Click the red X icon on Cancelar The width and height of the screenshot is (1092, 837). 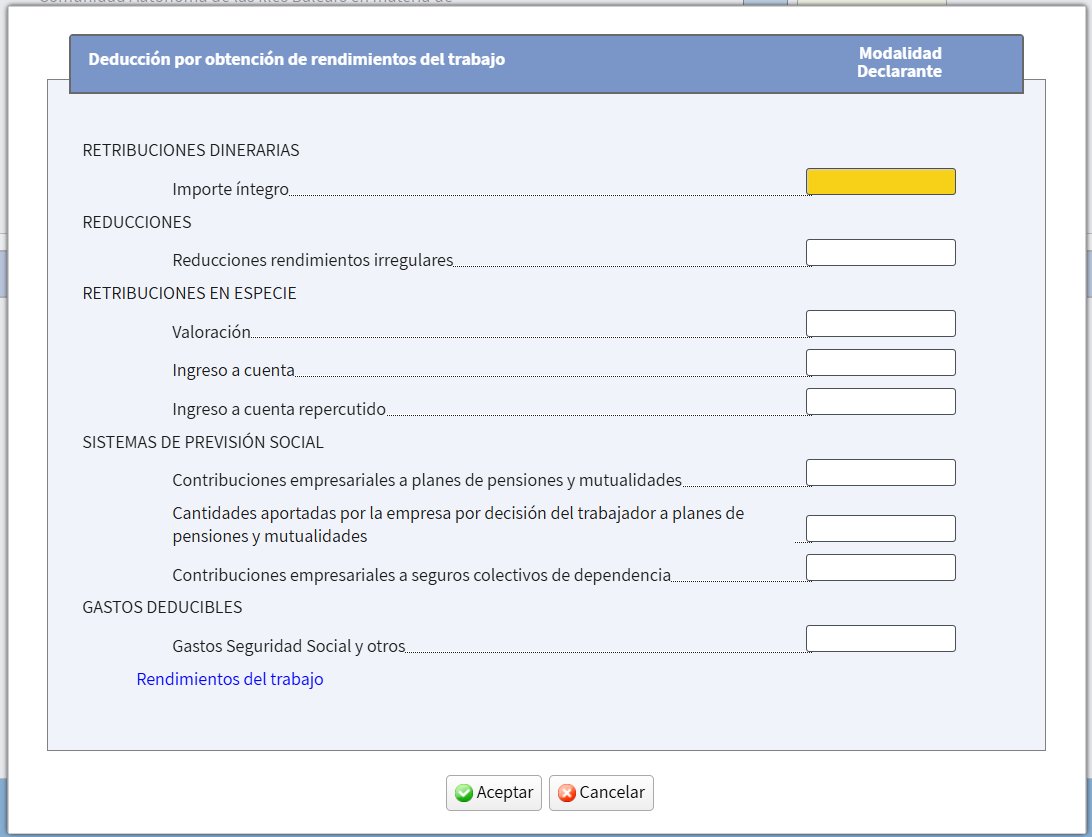pyautogui.click(x=570, y=792)
